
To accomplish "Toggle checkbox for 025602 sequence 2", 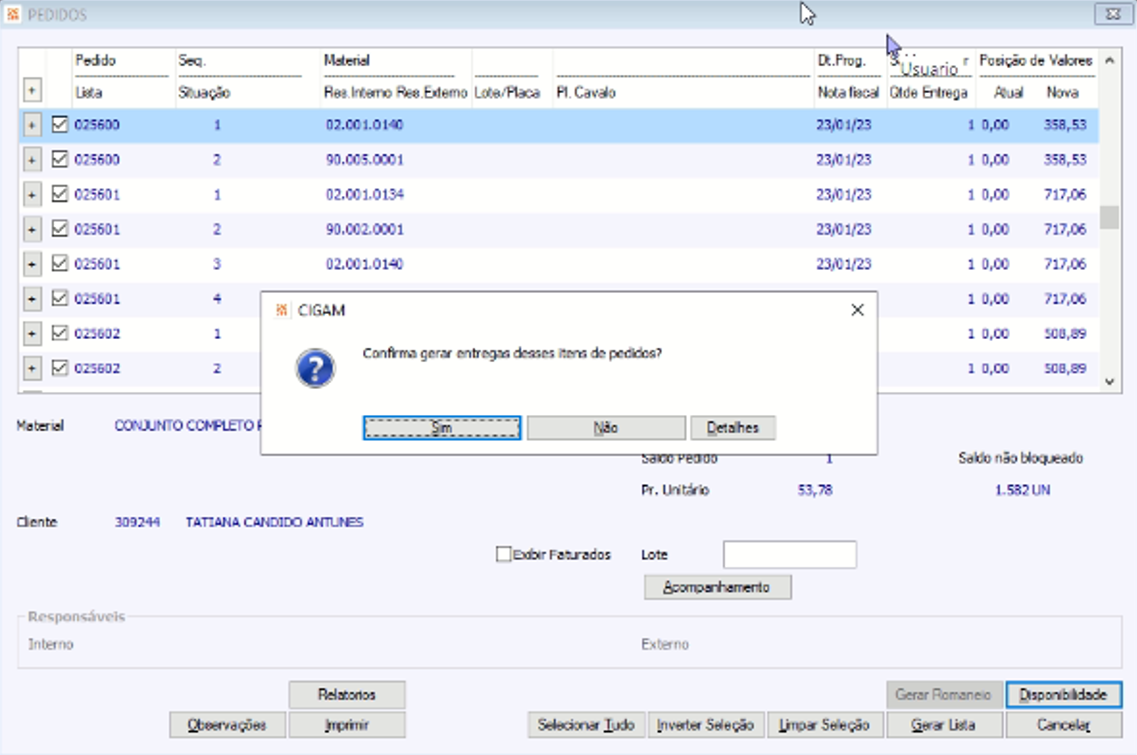I will pos(59,368).
